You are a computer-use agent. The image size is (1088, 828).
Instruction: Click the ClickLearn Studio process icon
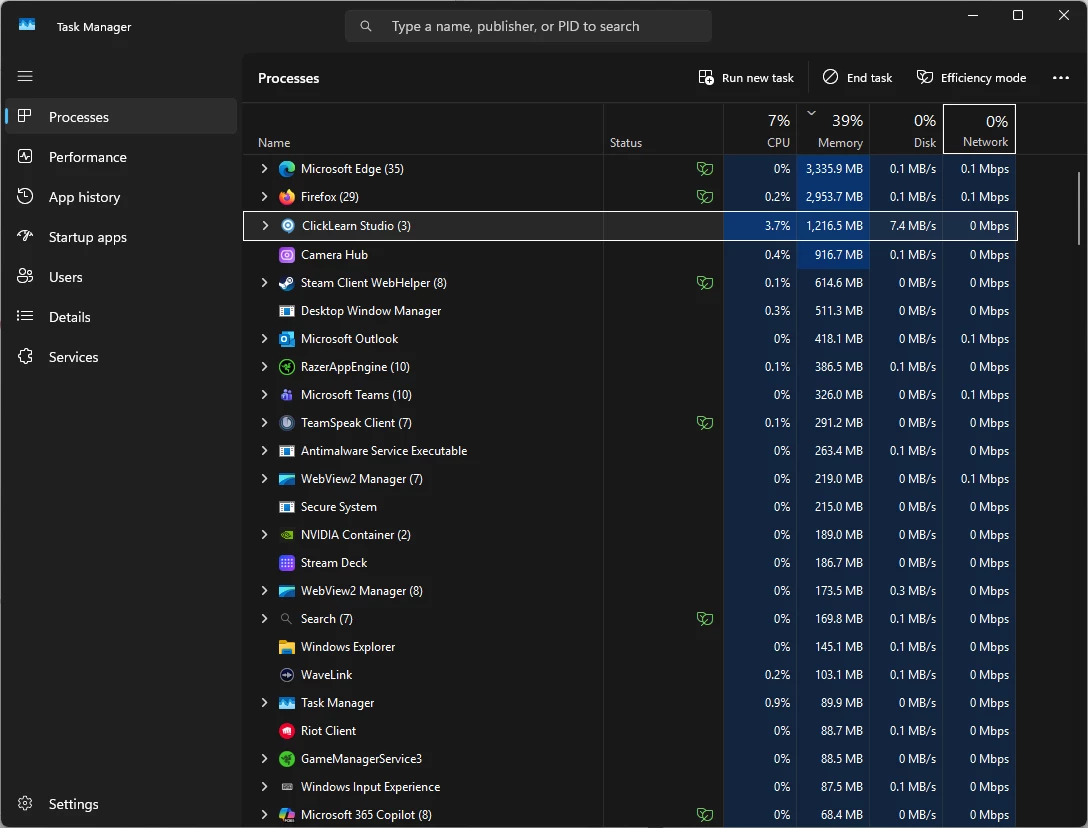tap(288, 226)
